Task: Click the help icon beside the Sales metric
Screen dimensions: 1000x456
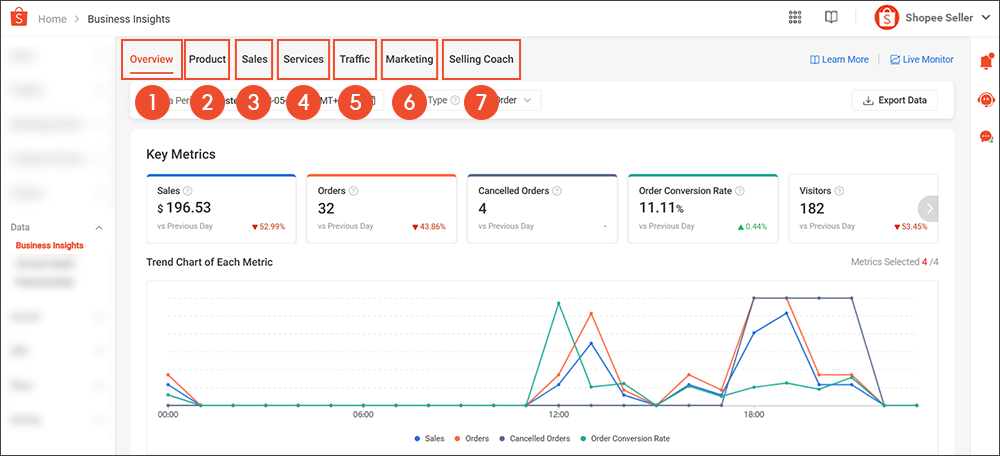Action: [x=187, y=191]
